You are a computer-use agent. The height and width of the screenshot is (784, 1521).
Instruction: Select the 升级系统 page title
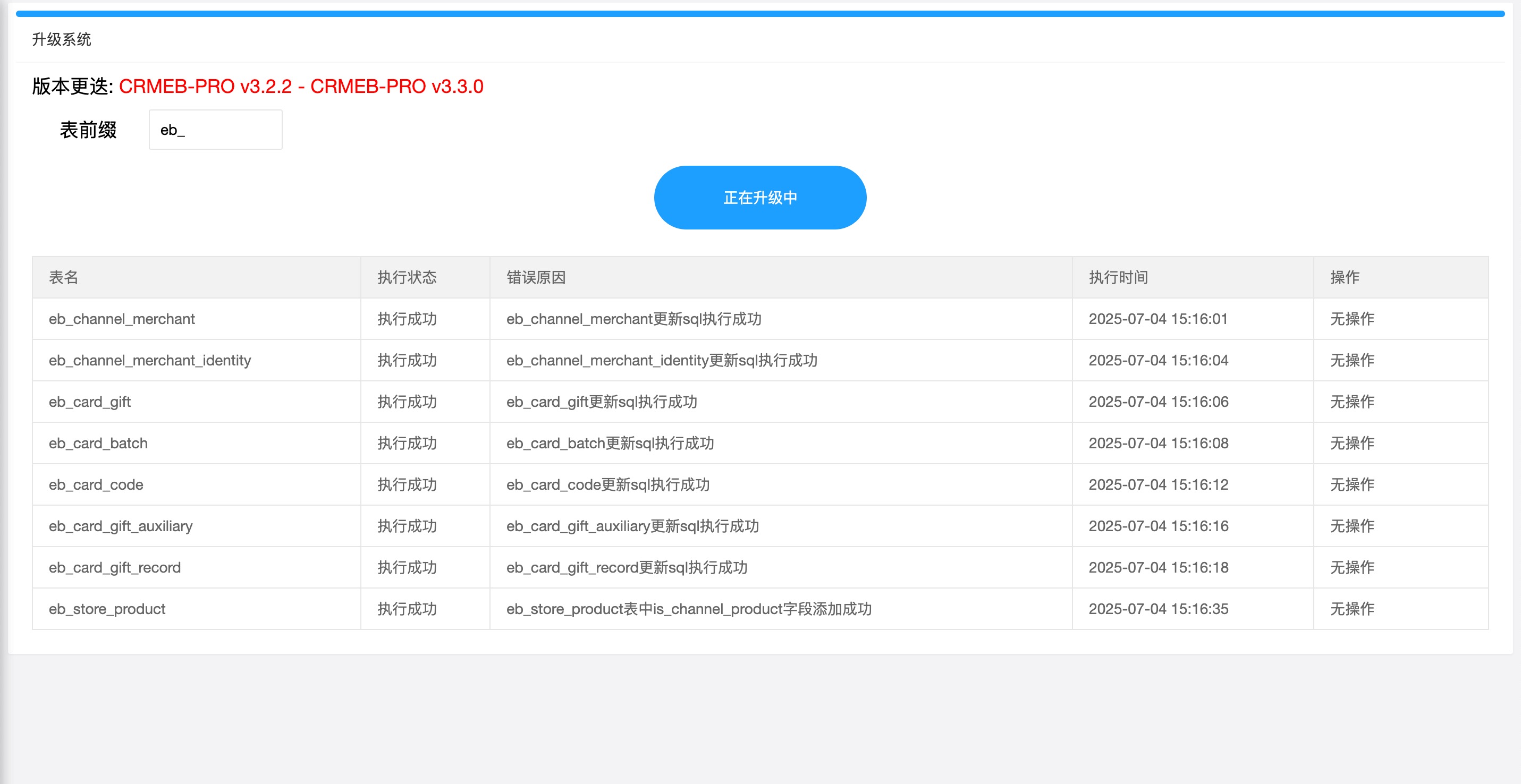pyautogui.click(x=62, y=39)
